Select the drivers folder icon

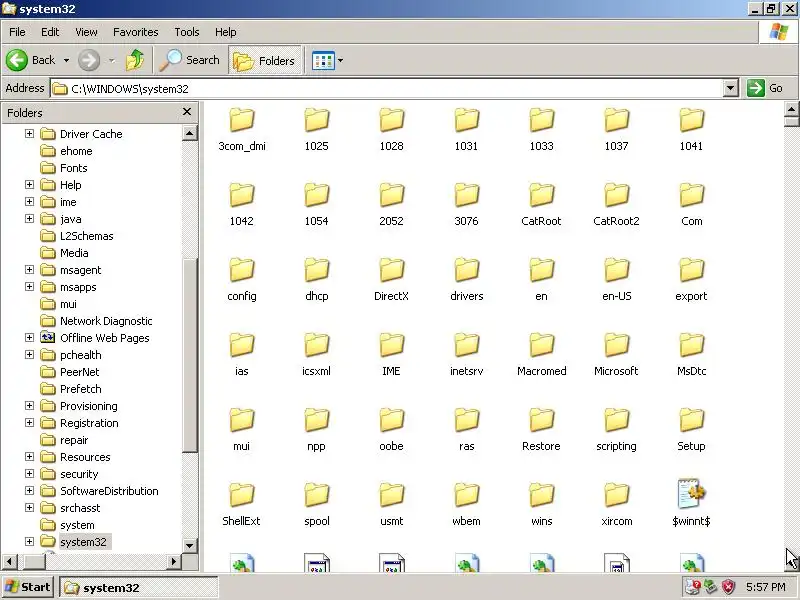coord(466,270)
